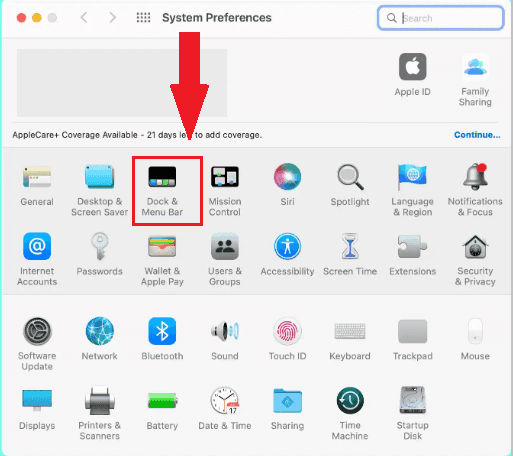
Task: Open Wallet & Apple Pay settings
Action: click(x=162, y=246)
